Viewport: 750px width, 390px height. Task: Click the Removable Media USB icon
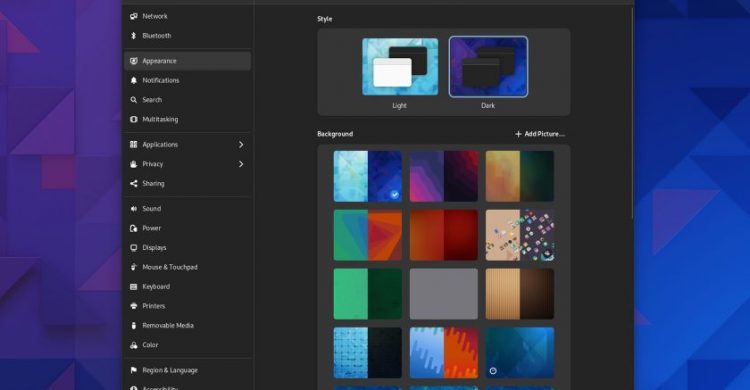133,325
